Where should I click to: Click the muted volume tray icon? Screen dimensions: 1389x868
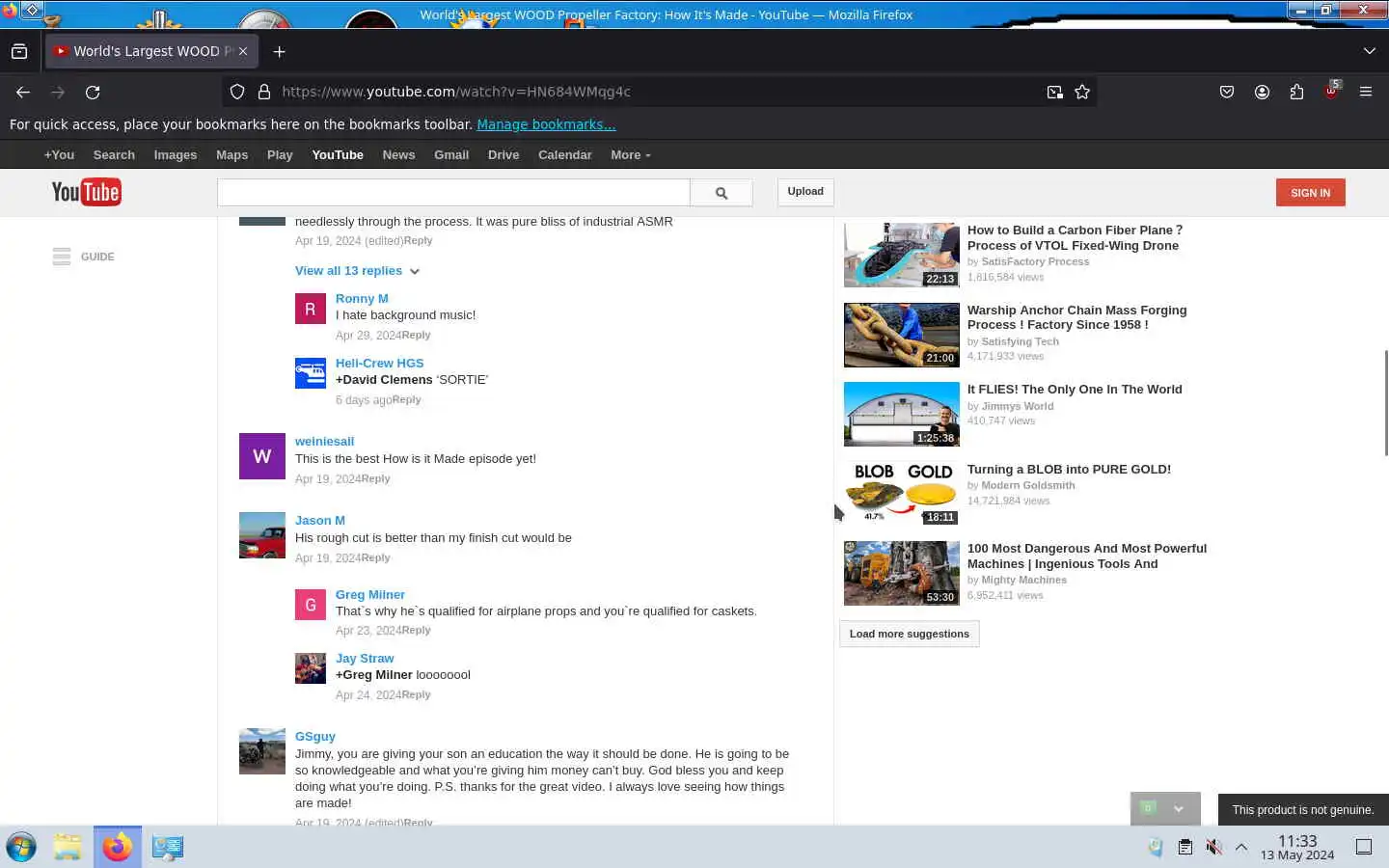(x=1213, y=847)
